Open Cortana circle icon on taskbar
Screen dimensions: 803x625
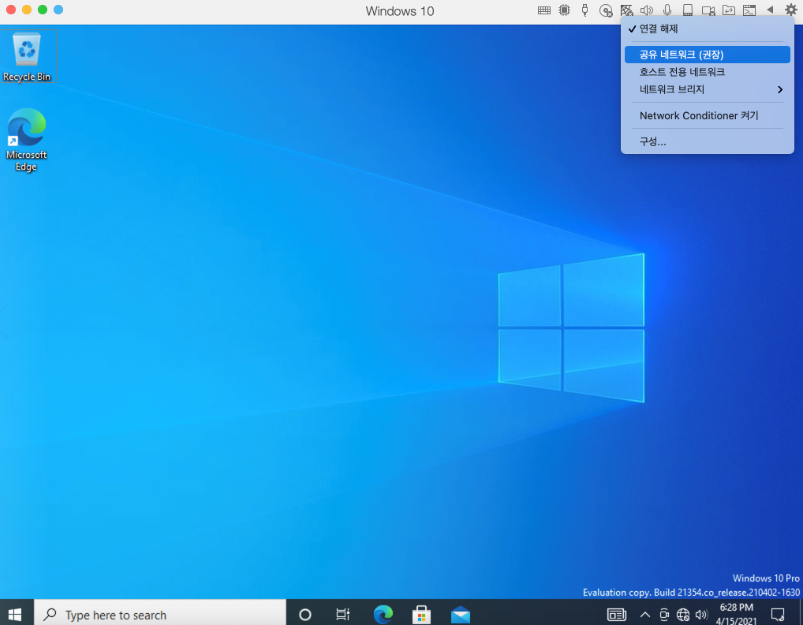(x=305, y=614)
